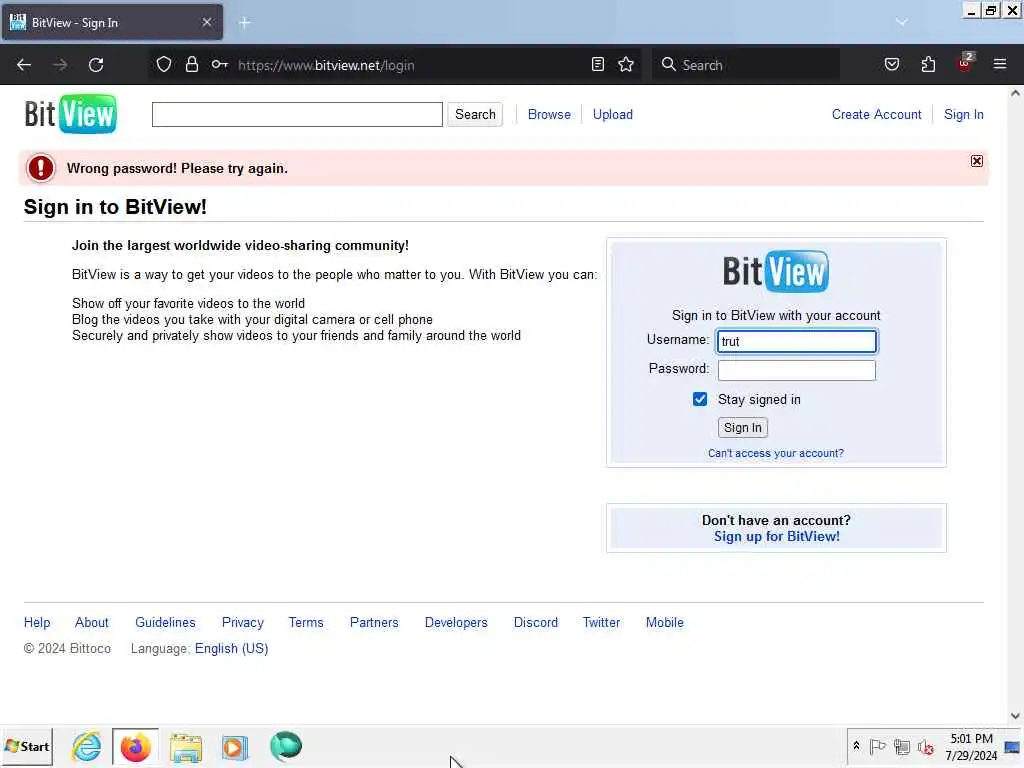Open Can't access your account link
1024x768 pixels.
(x=776, y=453)
